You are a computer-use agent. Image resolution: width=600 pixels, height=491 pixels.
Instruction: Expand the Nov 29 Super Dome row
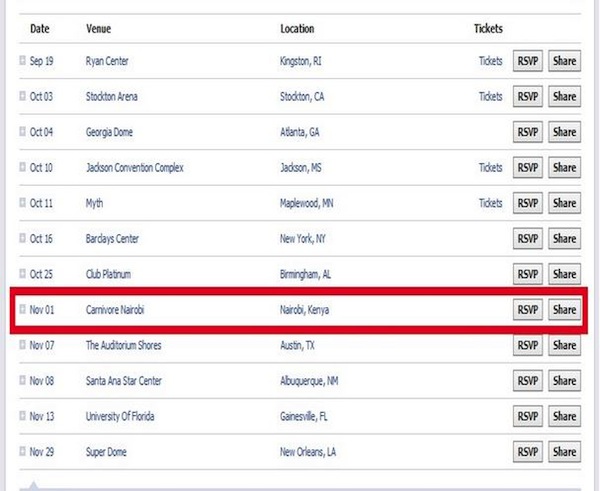(22, 452)
